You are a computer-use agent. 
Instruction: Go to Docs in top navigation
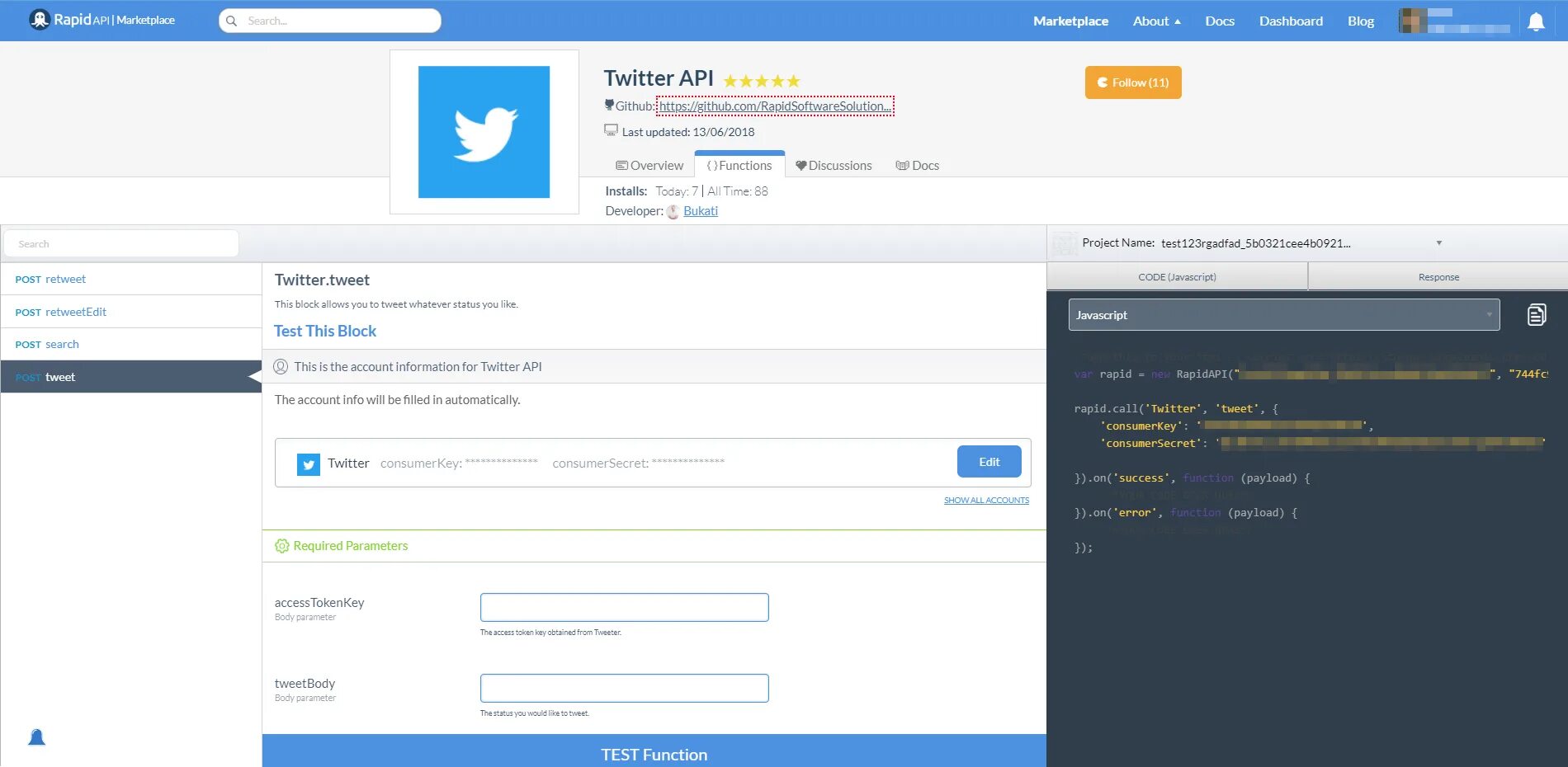coord(1220,21)
